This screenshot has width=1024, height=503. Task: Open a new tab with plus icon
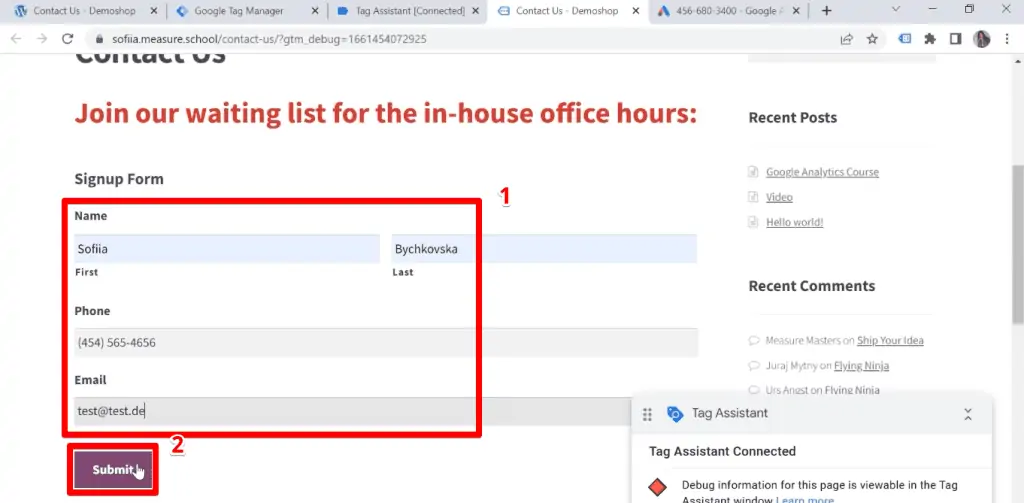[826, 10]
